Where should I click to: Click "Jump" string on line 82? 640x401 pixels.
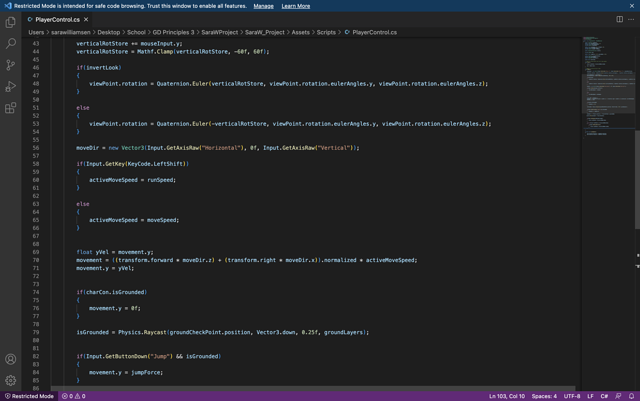coord(161,356)
